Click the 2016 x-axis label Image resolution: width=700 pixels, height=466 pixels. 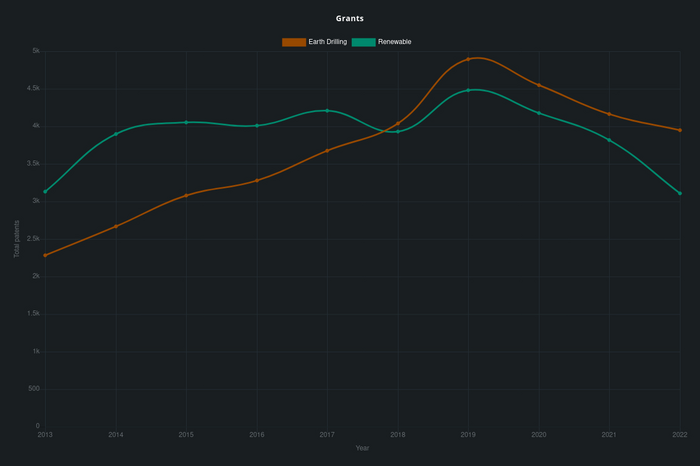257,435
